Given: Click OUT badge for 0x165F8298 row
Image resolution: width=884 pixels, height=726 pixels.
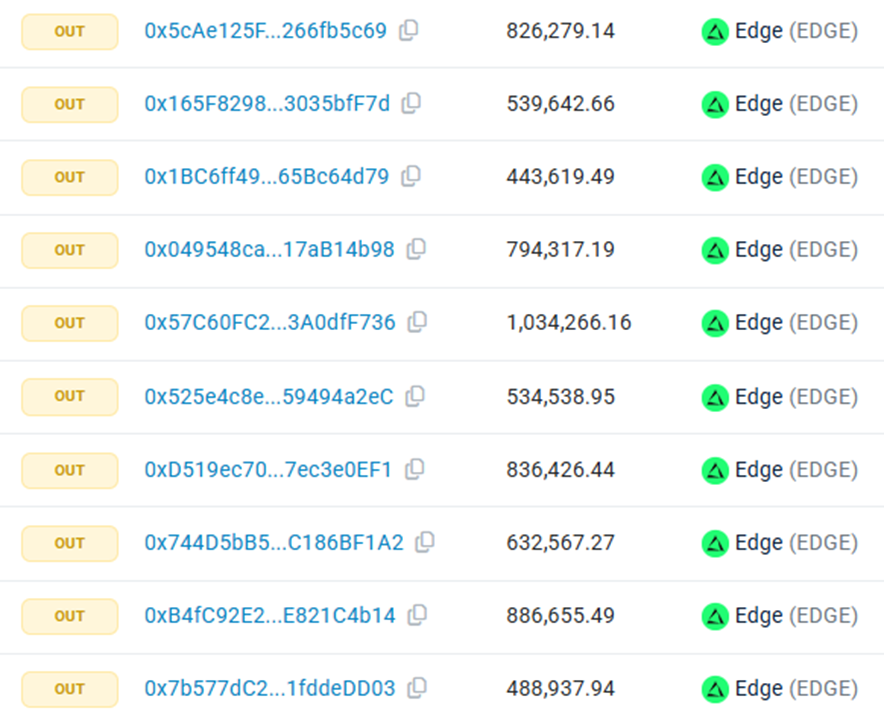Looking at the screenshot, I should pos(70,104).
